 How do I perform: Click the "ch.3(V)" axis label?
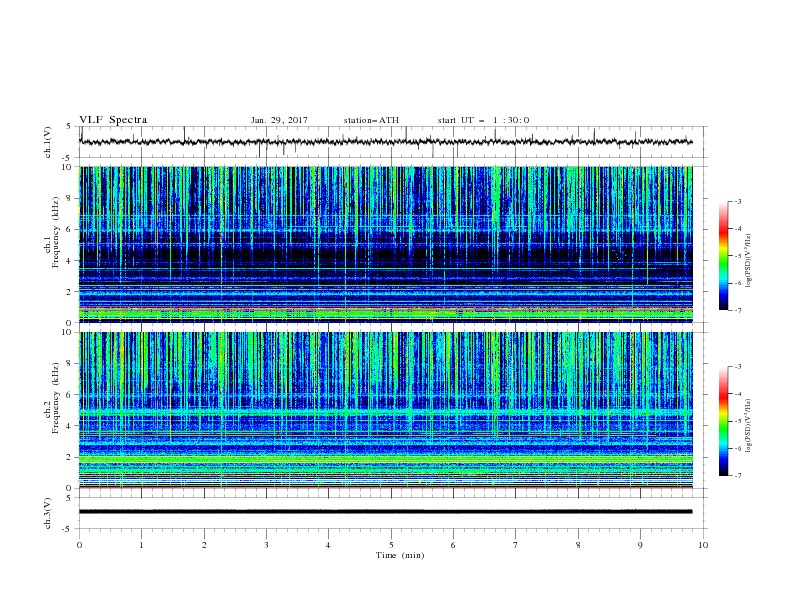48,513
